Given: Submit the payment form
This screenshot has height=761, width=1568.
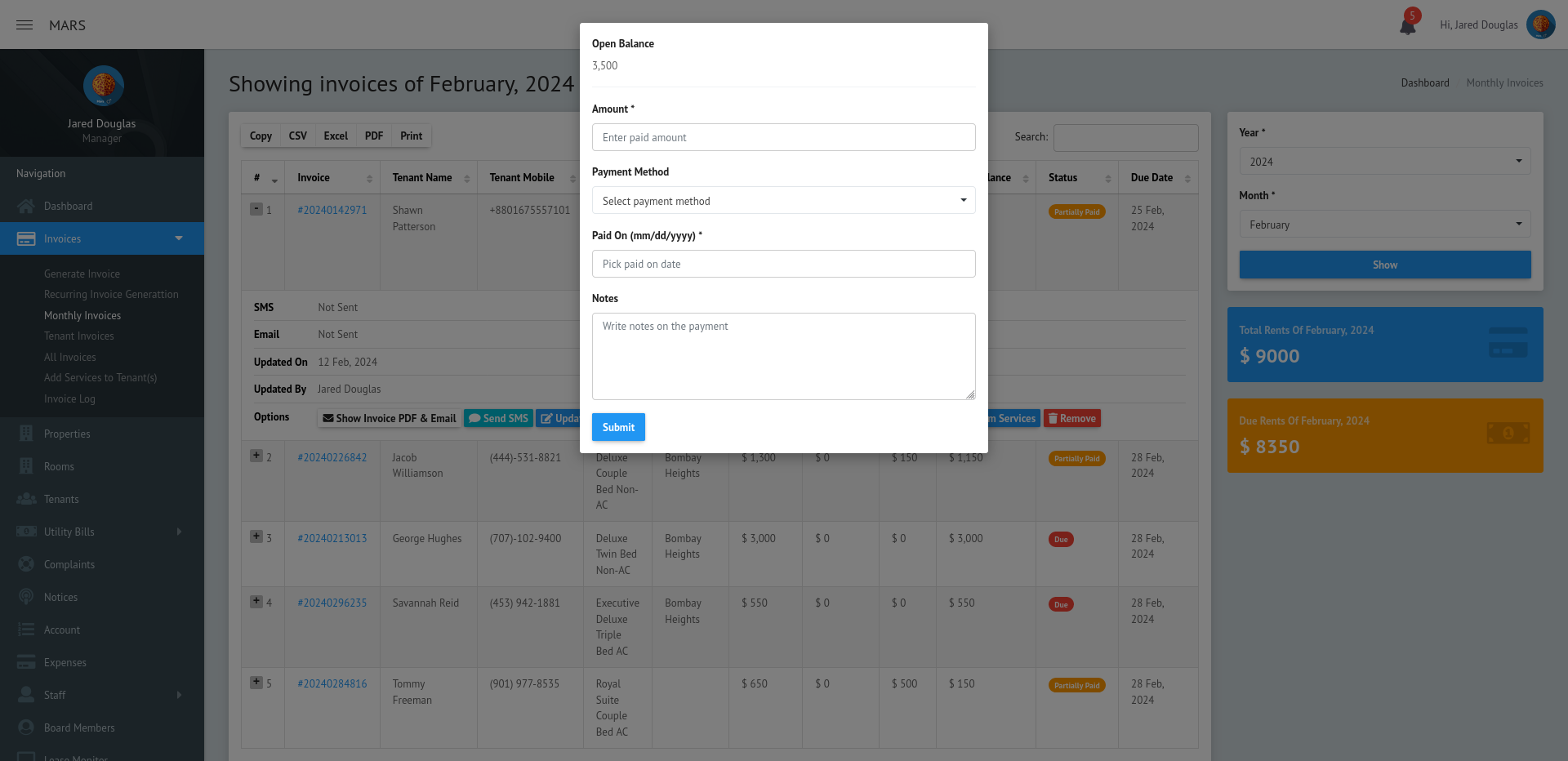Looking at the screenshot, I should pos(618,427).
